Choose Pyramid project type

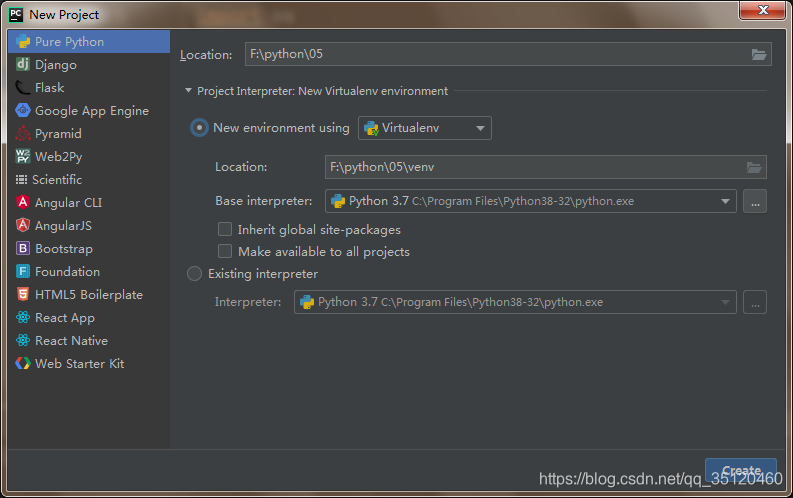[x=89, y=133]
